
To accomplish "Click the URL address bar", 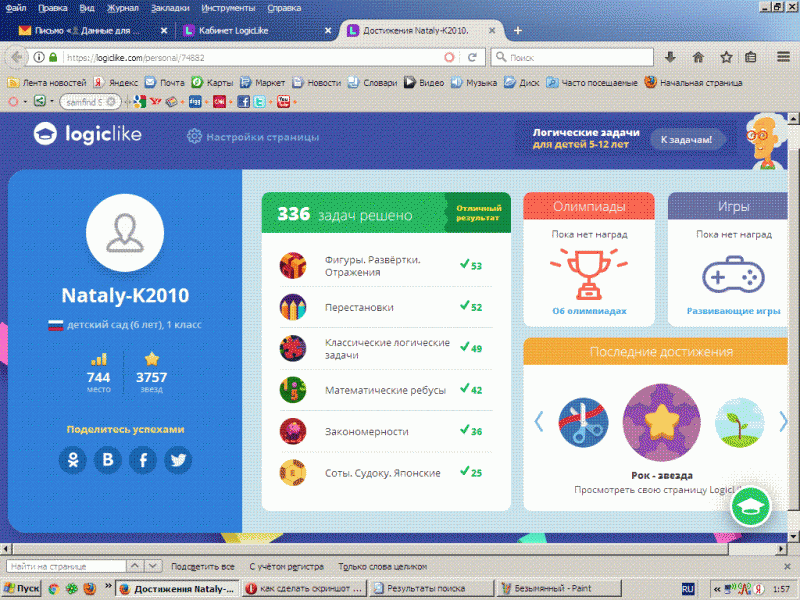I will click(x=255, y=57).
